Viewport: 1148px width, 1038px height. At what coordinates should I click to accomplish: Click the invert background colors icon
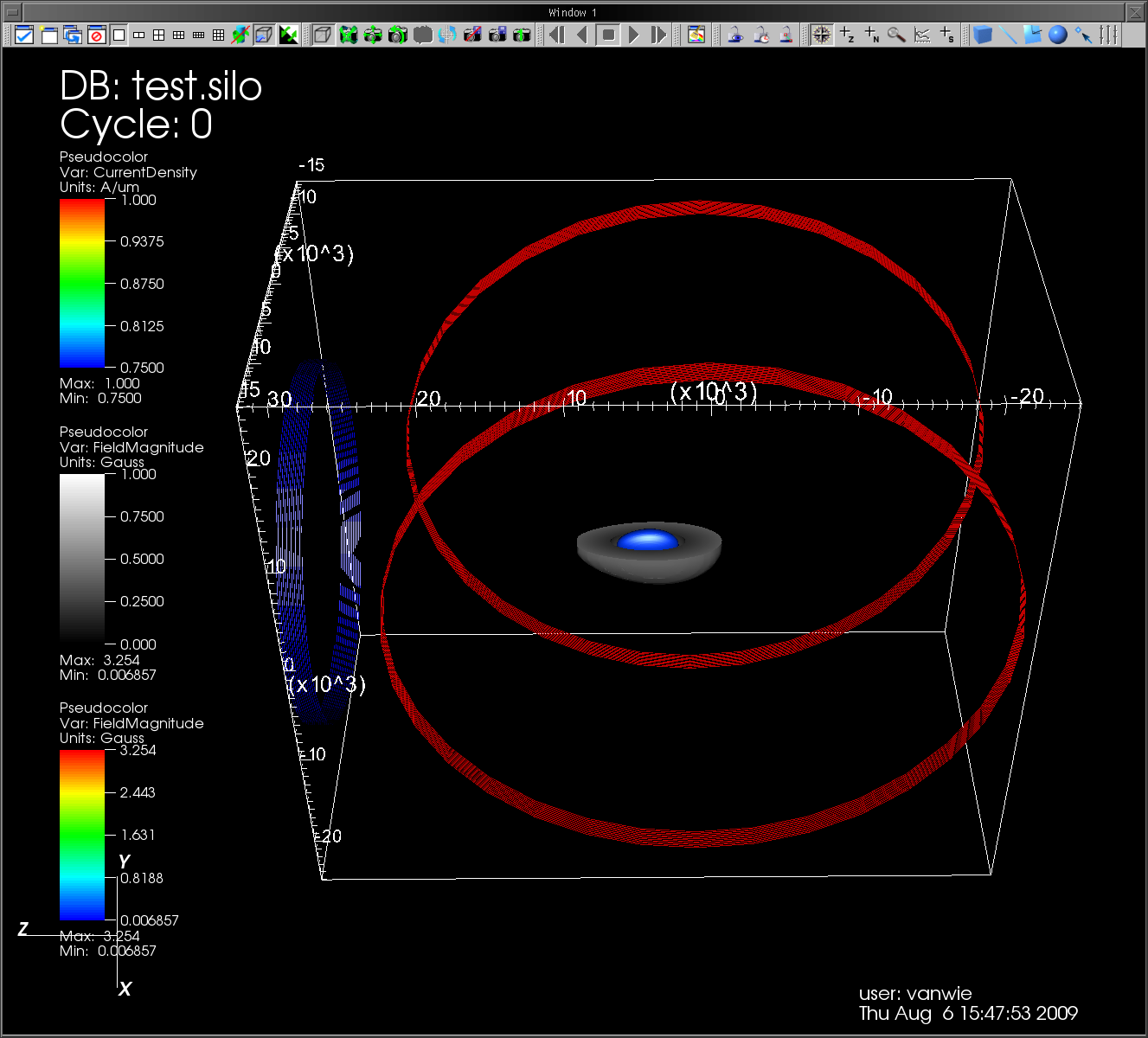coord(289,35)
